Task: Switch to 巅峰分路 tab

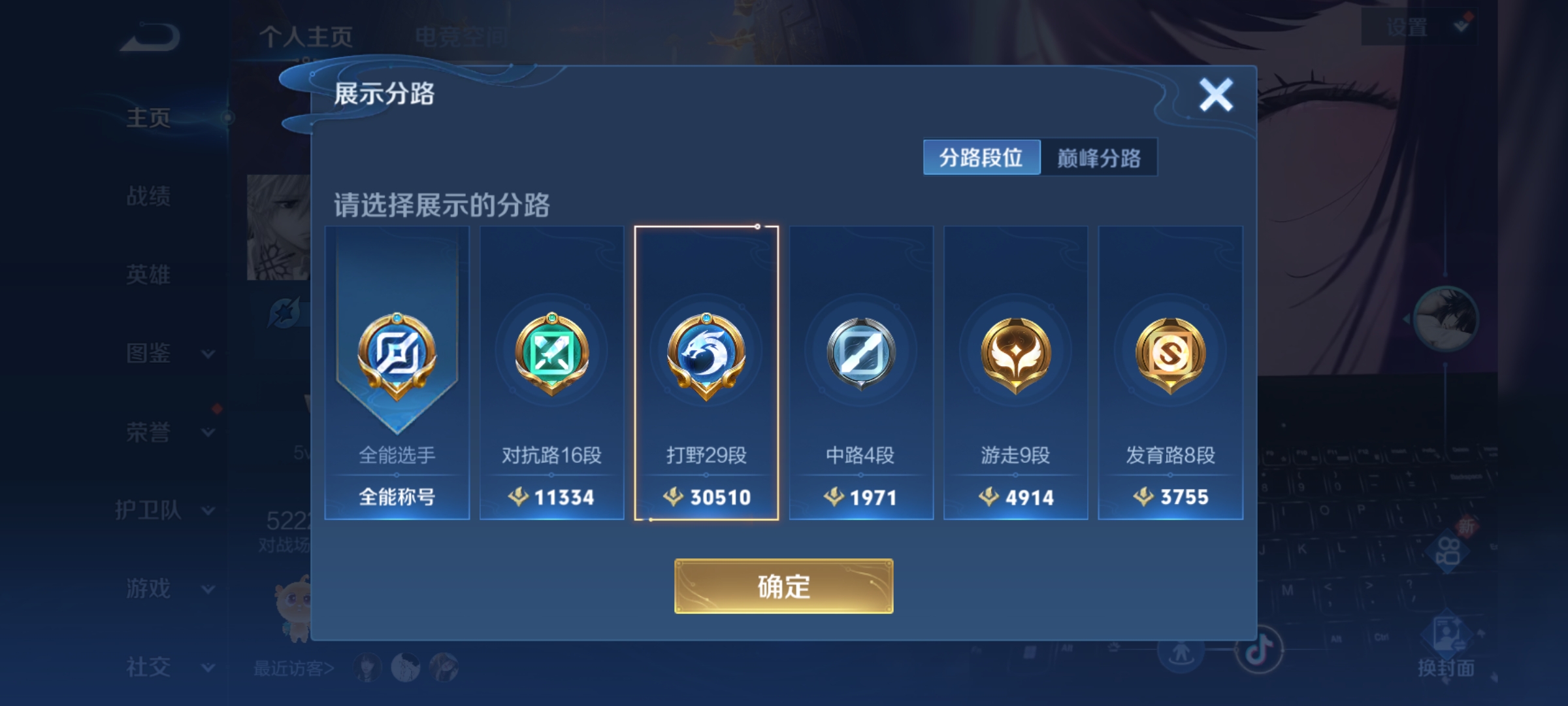Action: pyautogui.click(x=1099, y=158)
